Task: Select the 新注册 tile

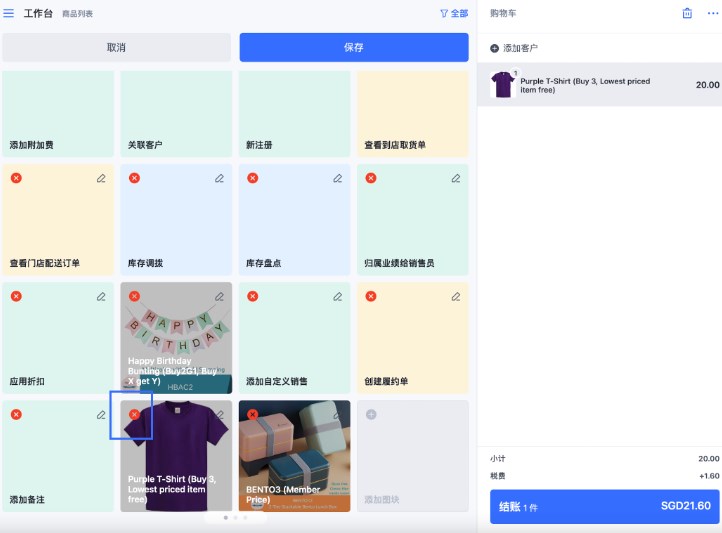Action: click(x=294, y=114)
